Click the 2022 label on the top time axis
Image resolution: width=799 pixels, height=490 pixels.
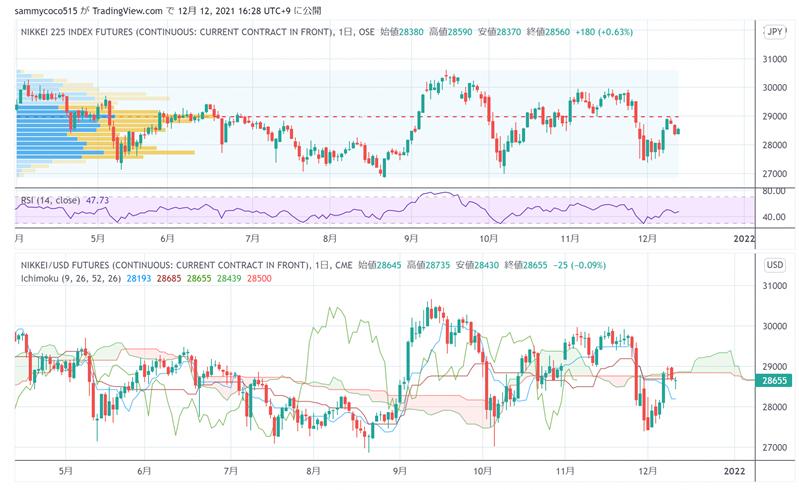click(743, 238)
